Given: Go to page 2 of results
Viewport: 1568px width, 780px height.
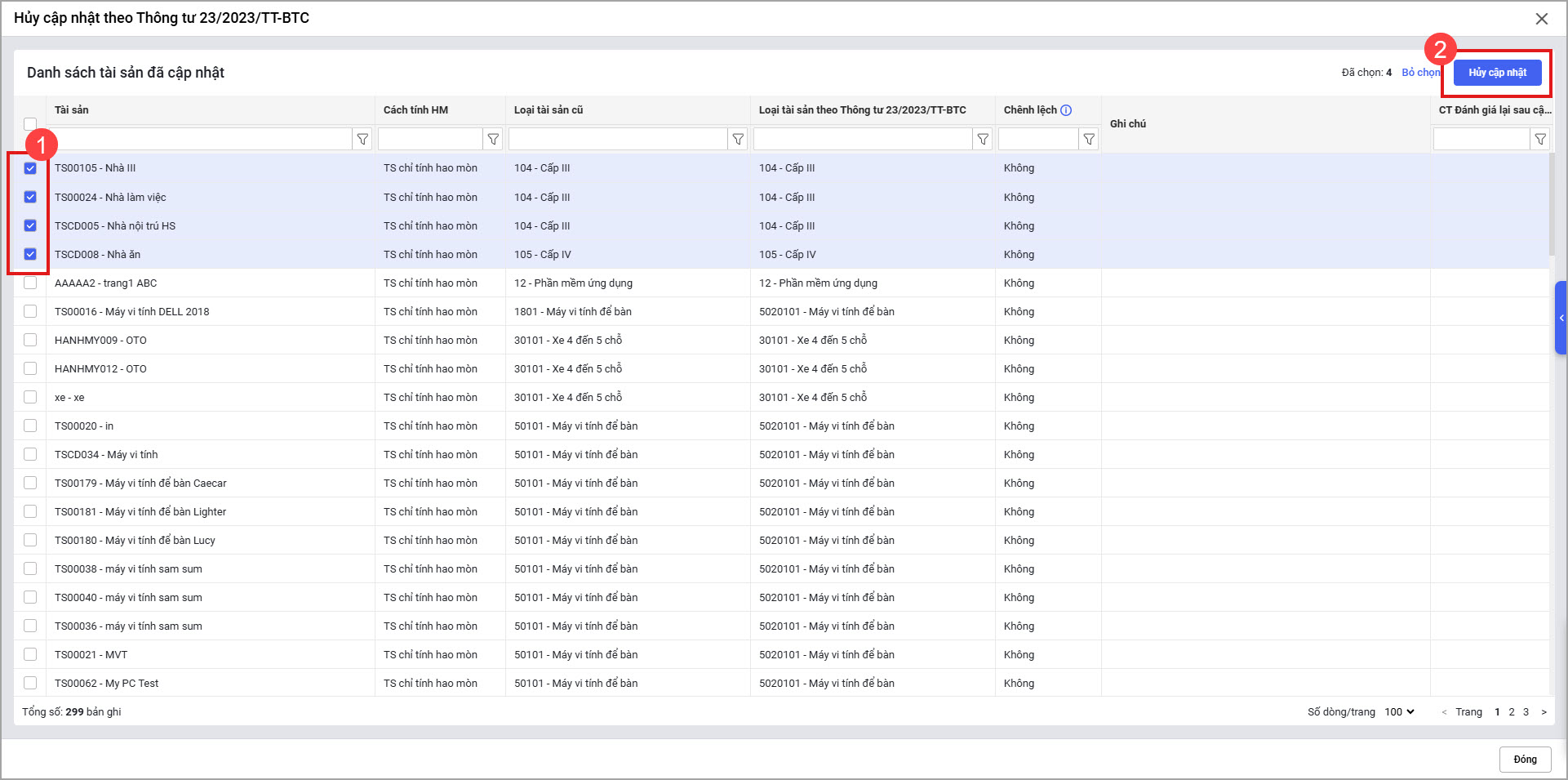Looking at the screenshot, I should (1512, 712).
